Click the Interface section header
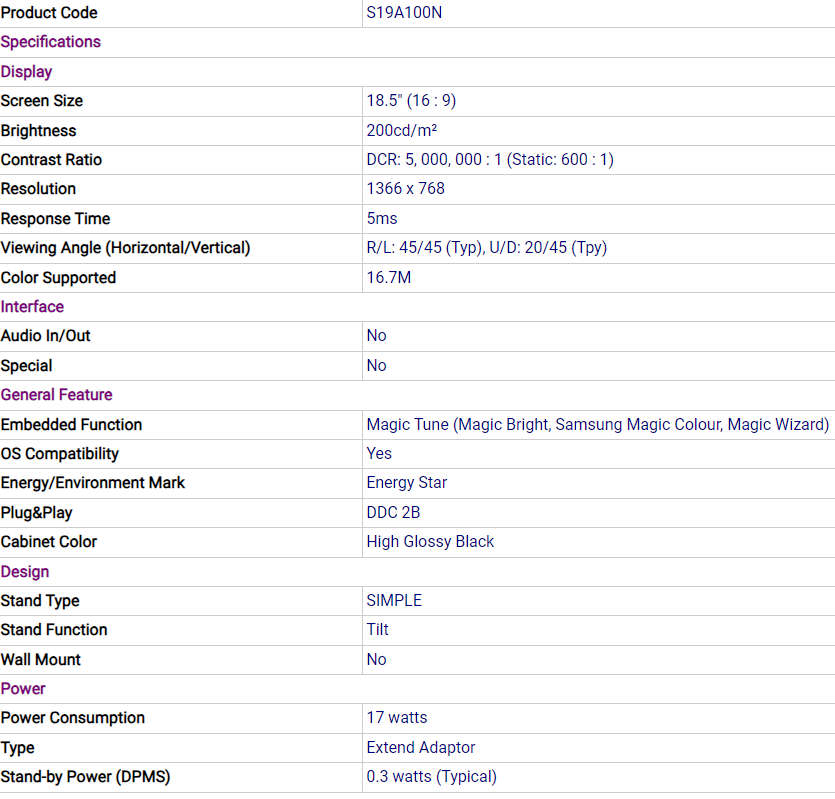 pos(32,307)
